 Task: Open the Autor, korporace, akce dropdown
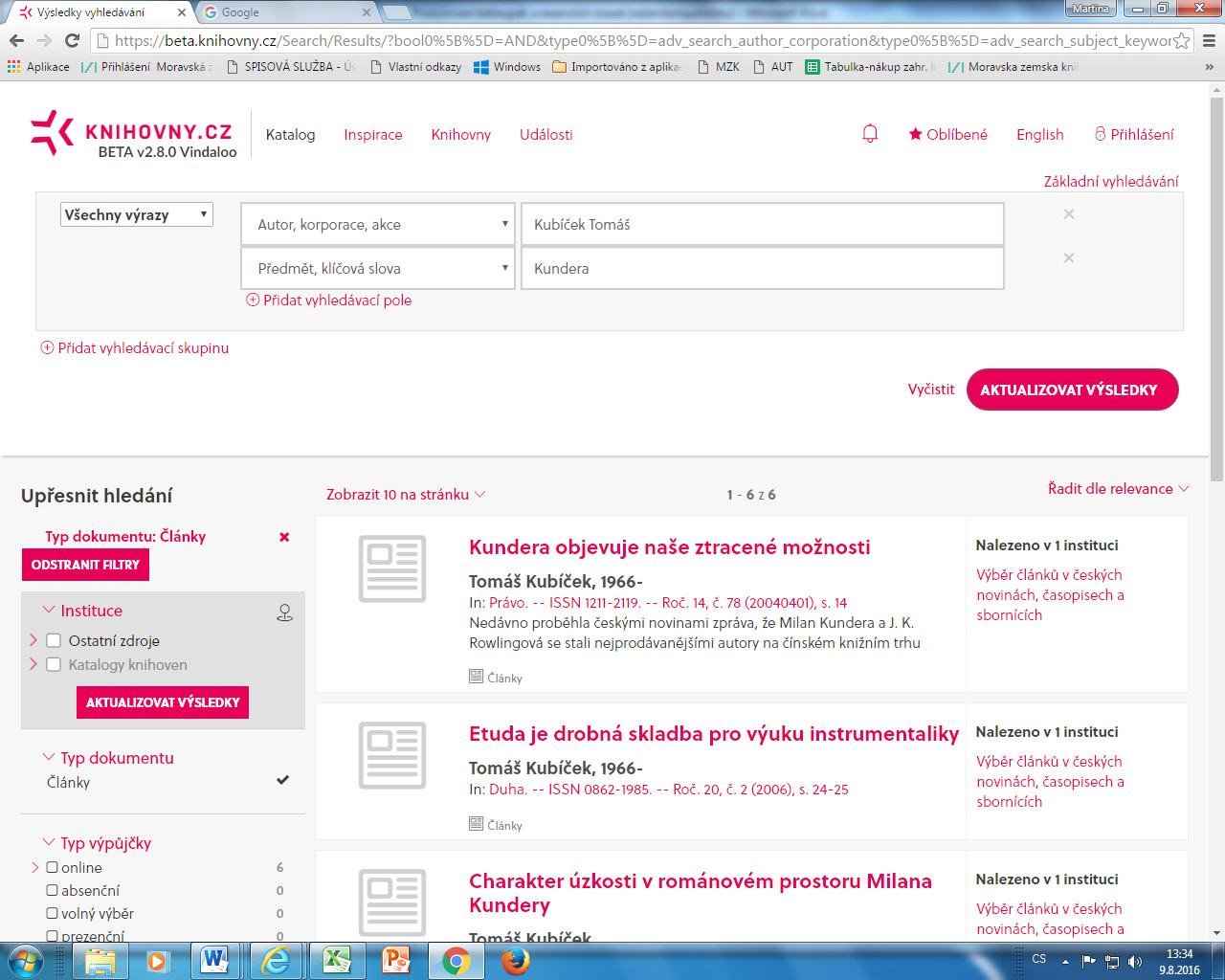(378, 224)
